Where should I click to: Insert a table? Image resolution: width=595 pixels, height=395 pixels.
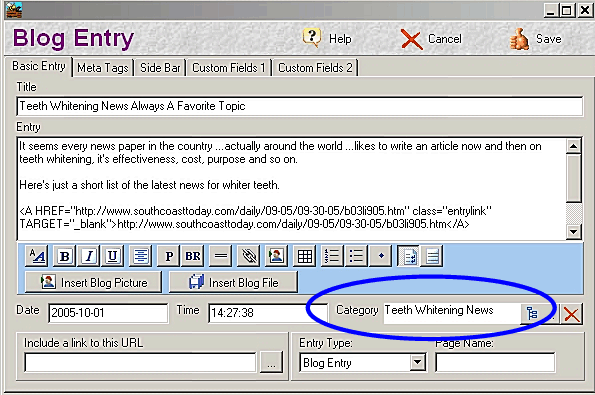[305, 256]
